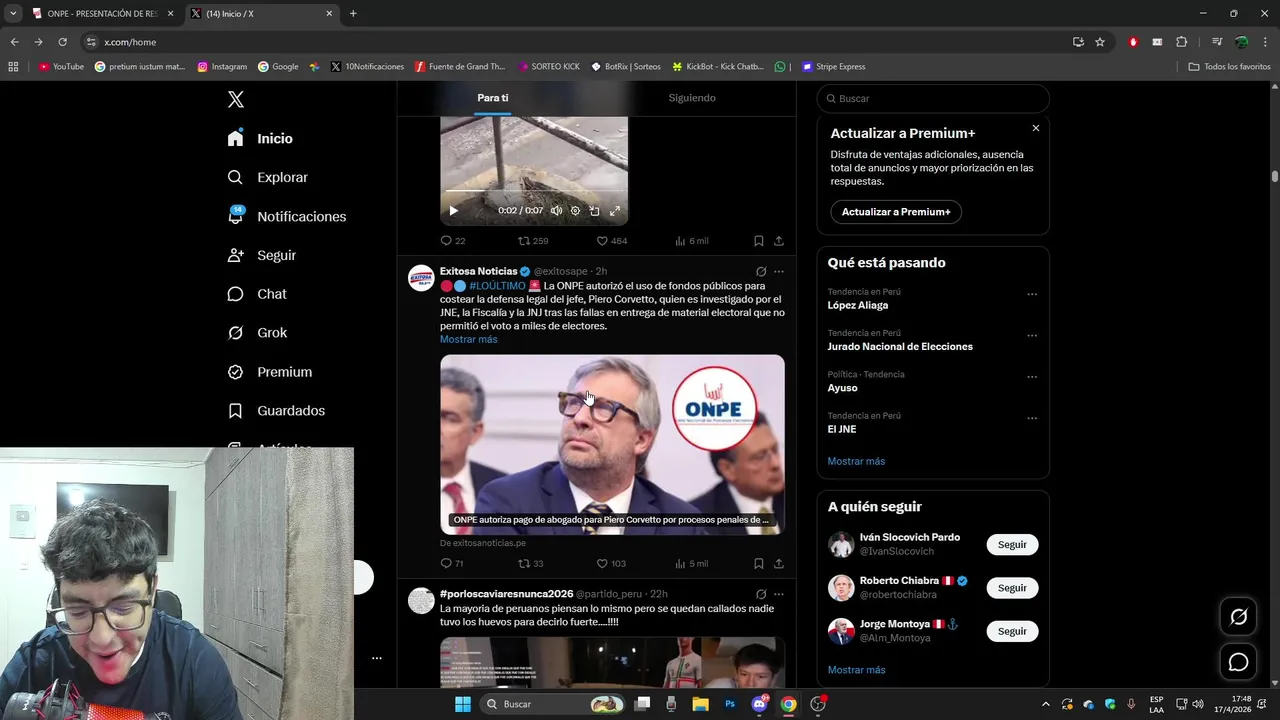Click #LOÚLTIMO hashtag
The height and width of the screenshot is (720, 1280).
[497, 286]
